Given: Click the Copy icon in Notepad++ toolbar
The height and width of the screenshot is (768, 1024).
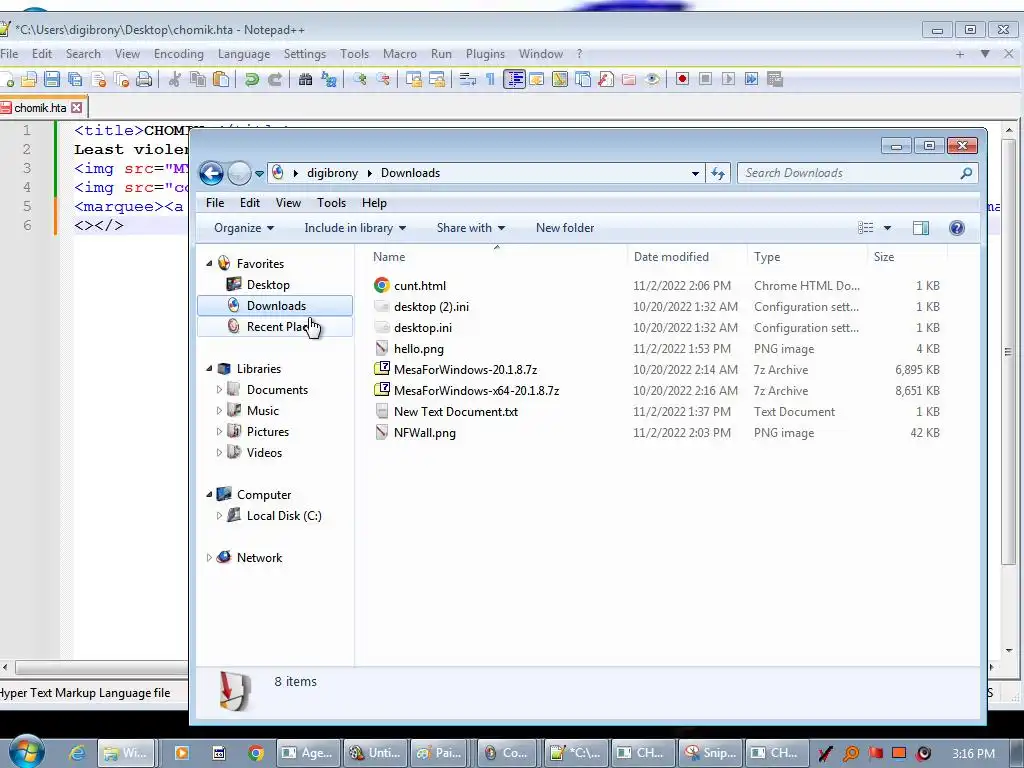Looking at the screenshot, I should (x=198, y=79).
